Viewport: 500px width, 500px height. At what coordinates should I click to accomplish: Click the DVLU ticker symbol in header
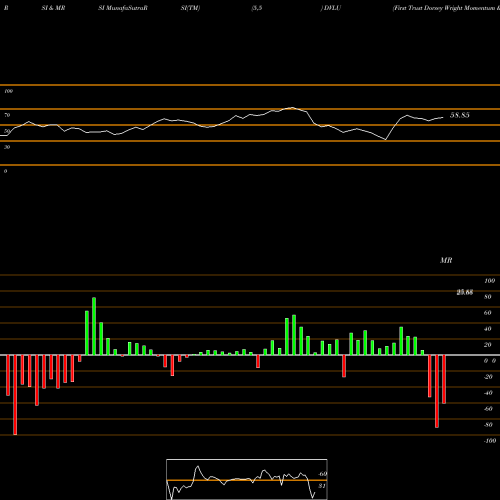[x=332, y=8]
